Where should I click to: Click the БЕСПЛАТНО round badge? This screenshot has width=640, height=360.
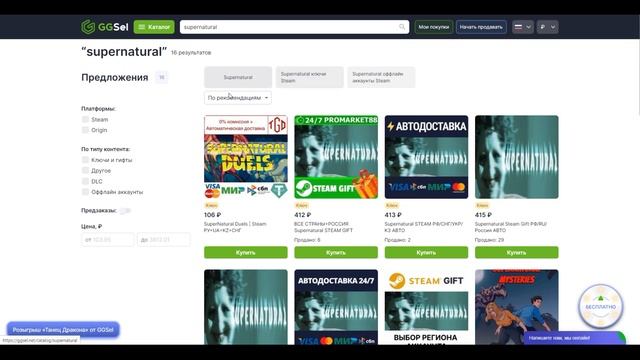click(600, 306)
